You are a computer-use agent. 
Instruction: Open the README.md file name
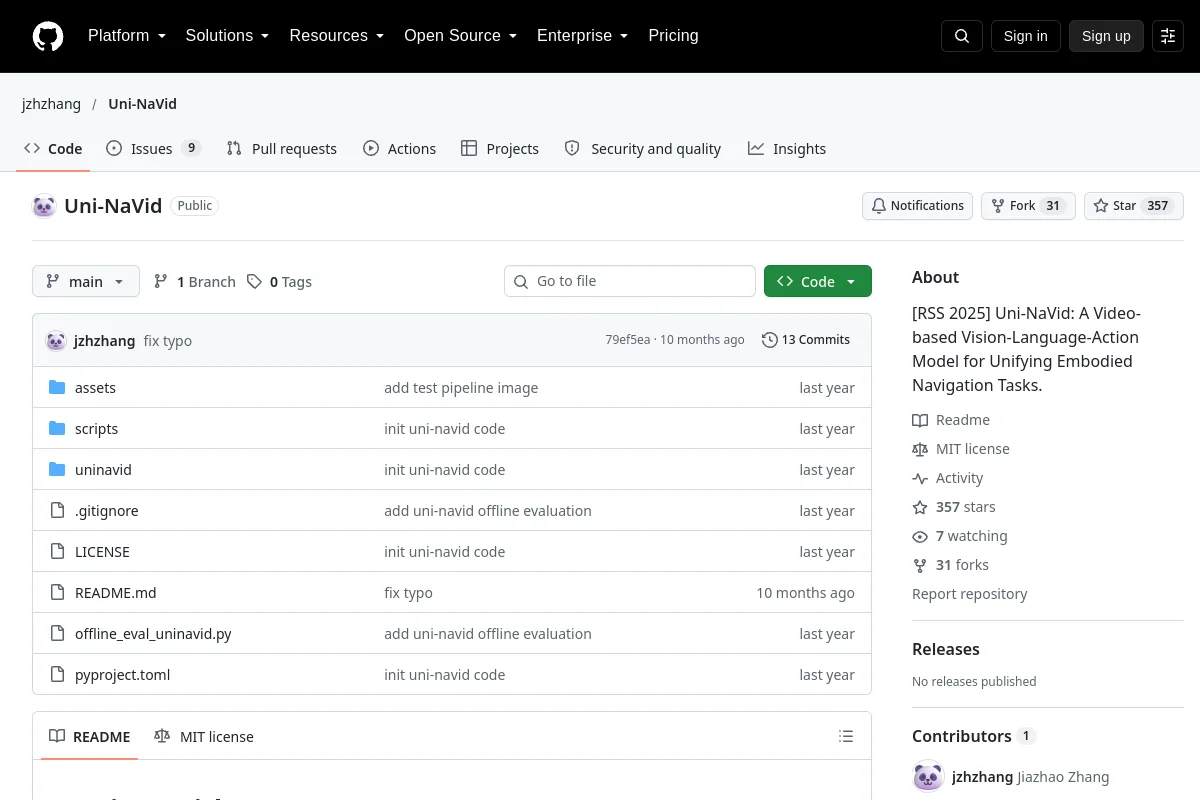coord(116,593)
